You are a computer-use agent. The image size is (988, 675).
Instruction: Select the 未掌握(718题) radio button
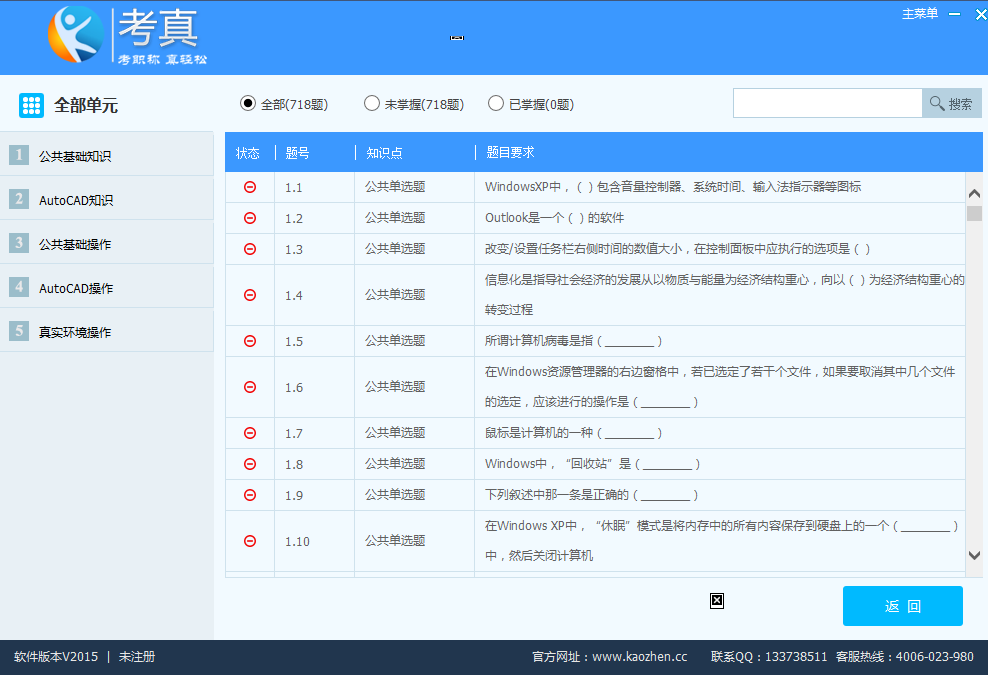(x=372, y=103)
